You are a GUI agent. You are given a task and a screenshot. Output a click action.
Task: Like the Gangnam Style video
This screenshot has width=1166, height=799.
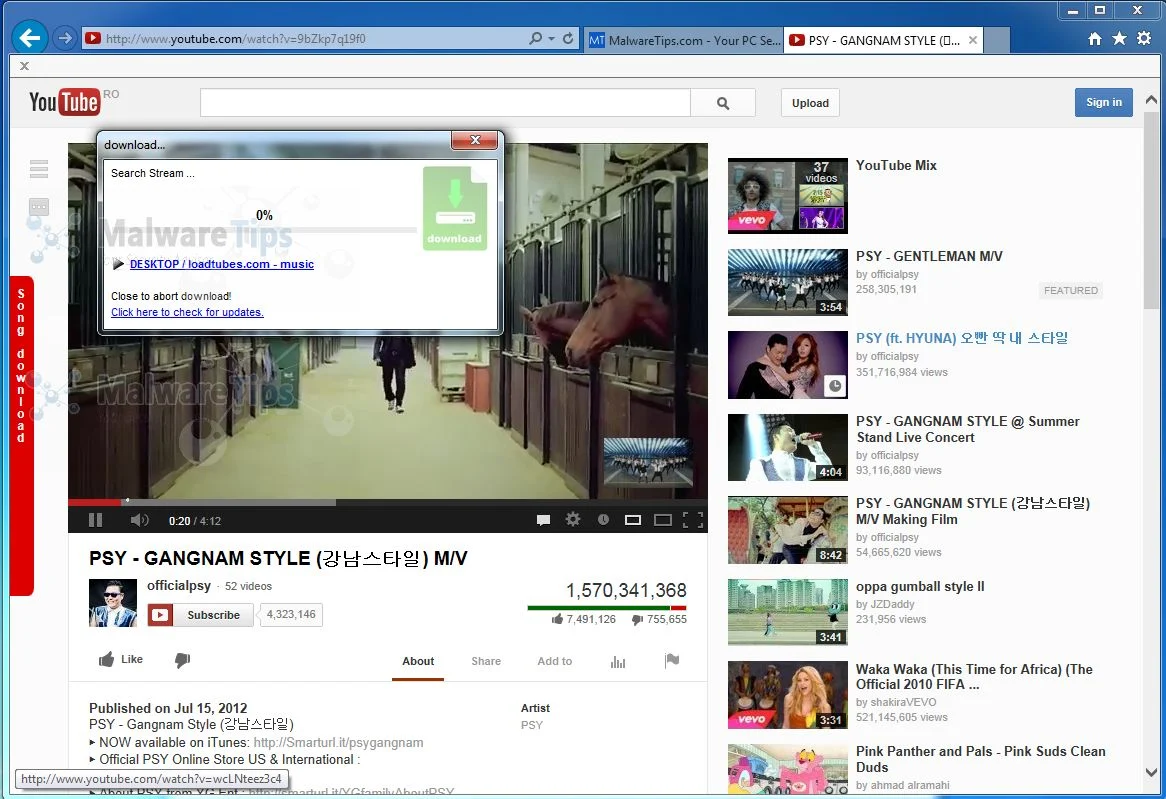point(120,659)
